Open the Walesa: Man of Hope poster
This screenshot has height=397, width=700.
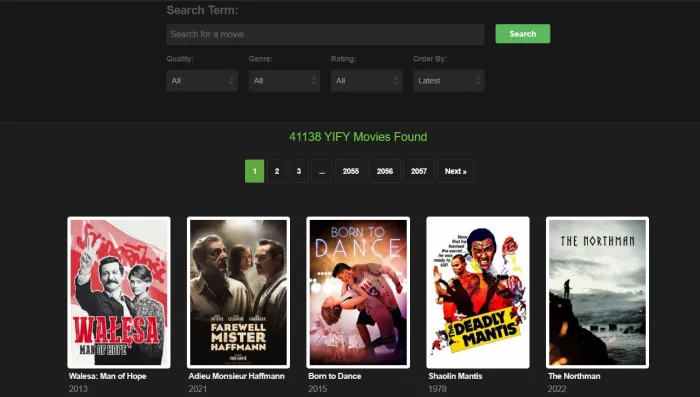119,293
